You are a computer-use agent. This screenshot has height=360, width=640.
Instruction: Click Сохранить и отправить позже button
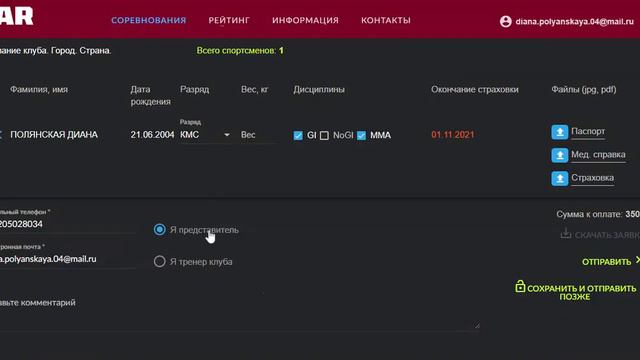click(576, 291)
